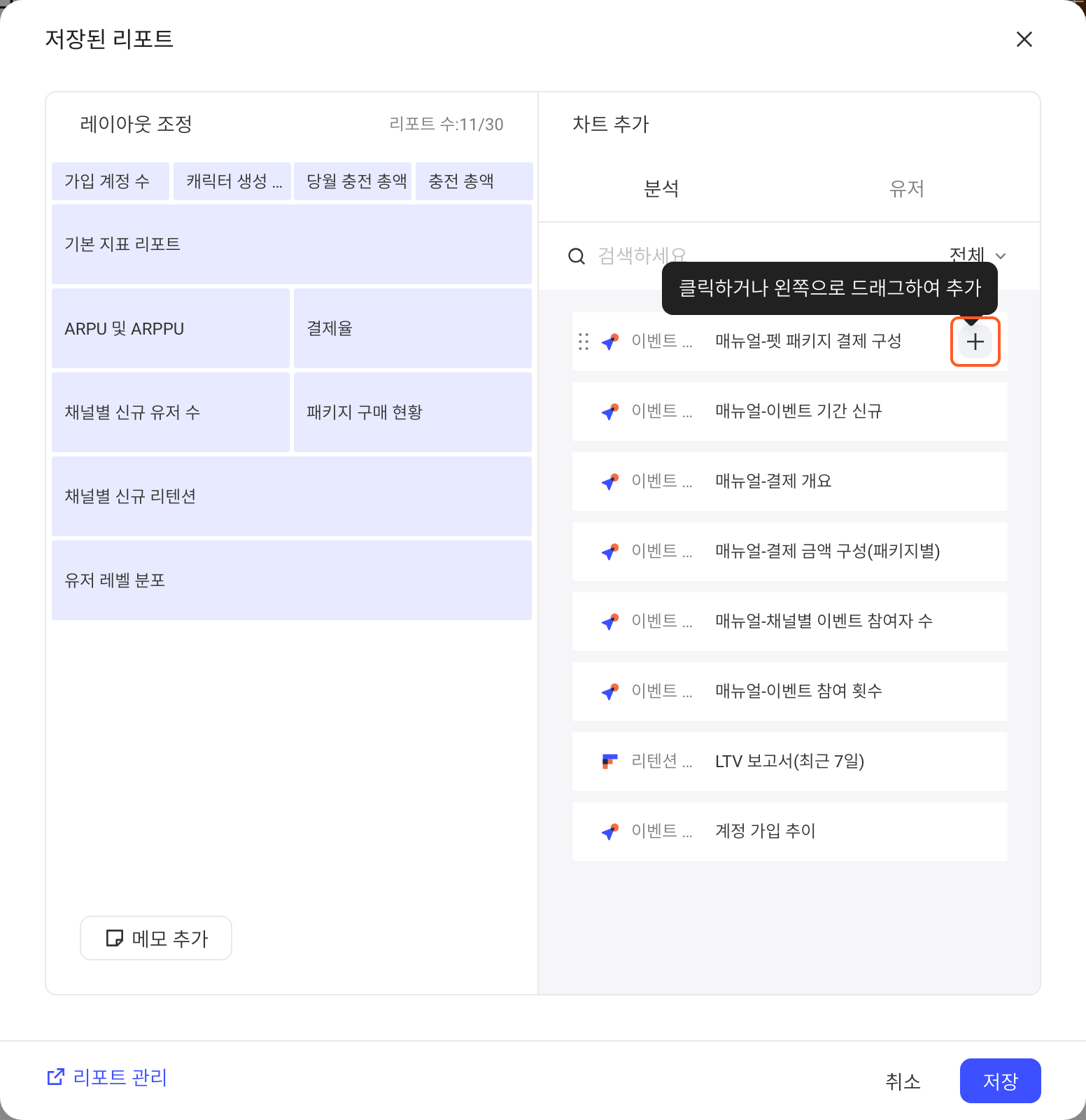This screenshot has height=1120, width=1086.
Task: Open the 리포트 관리 link
Action: pos(107,1077)
